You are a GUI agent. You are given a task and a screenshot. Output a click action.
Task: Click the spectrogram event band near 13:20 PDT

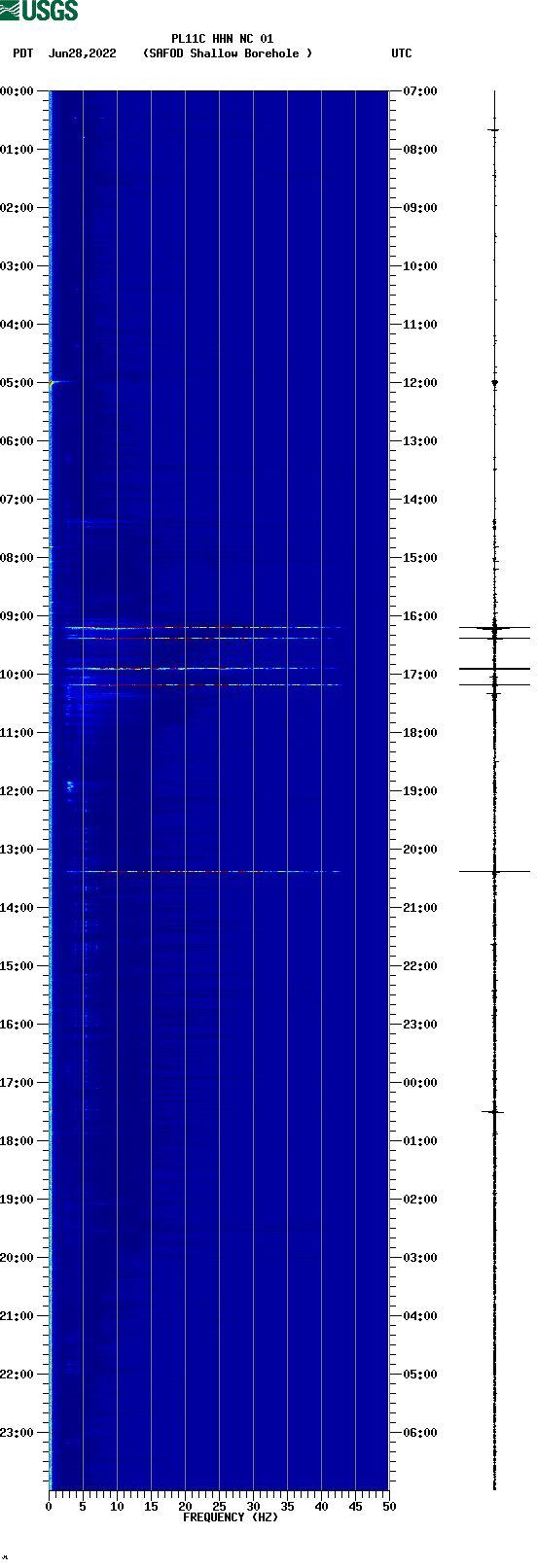[x=202, y=872]
